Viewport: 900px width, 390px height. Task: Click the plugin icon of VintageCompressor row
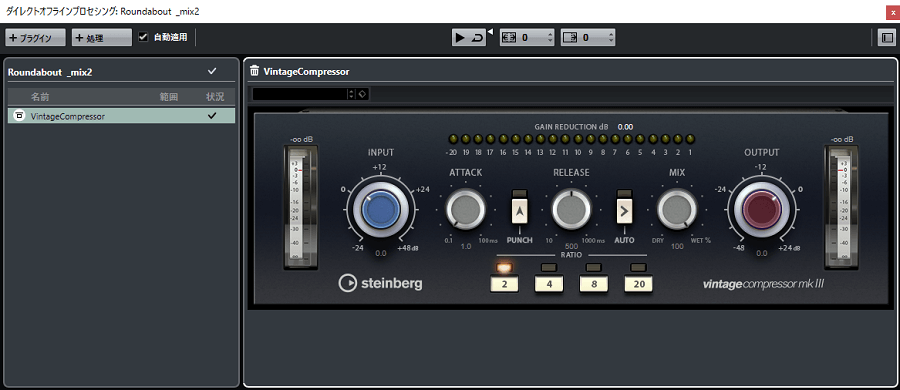tap(19, 116)
